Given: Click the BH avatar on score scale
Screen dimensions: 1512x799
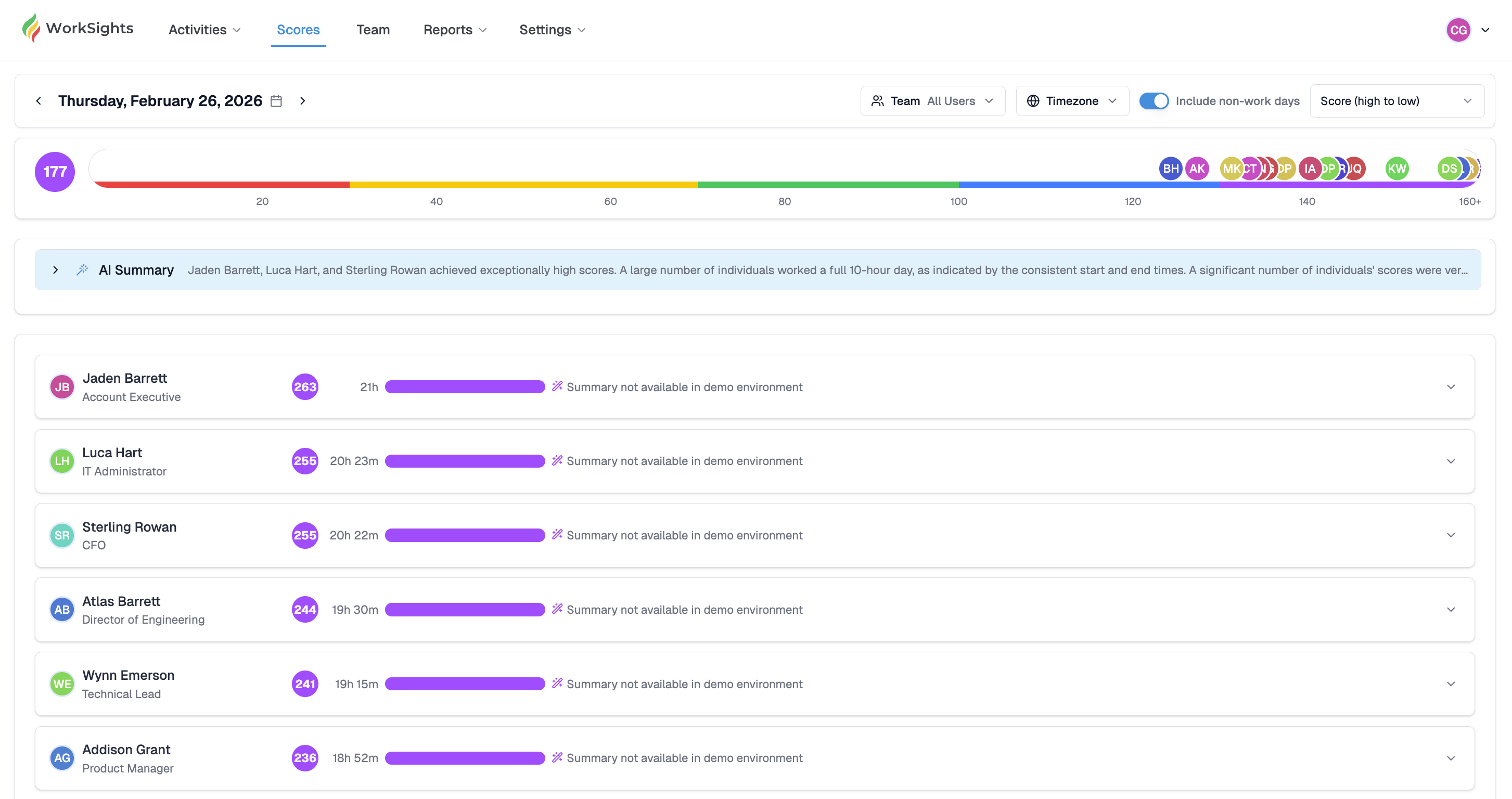Looking at the screenshot, I should (1170, 169).
